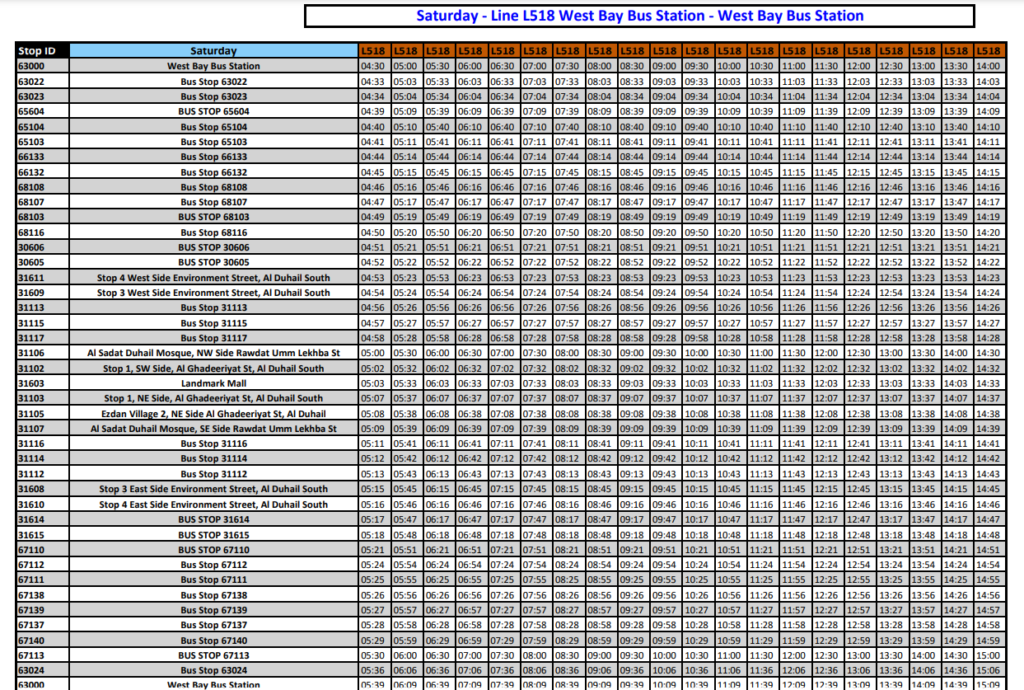Select the 15:06 time at Bus Stop 63024
1024x690 pixels.
[988, 670]
